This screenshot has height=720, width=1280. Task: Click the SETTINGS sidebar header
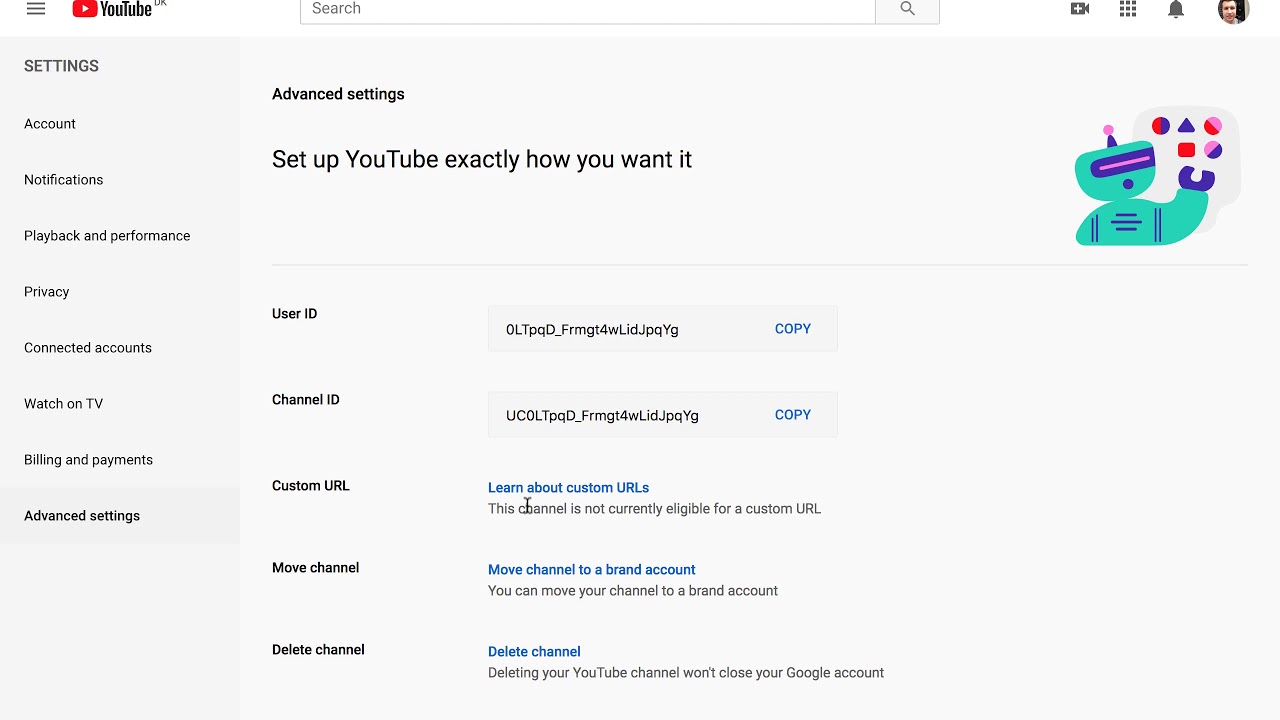coord(61,66)
